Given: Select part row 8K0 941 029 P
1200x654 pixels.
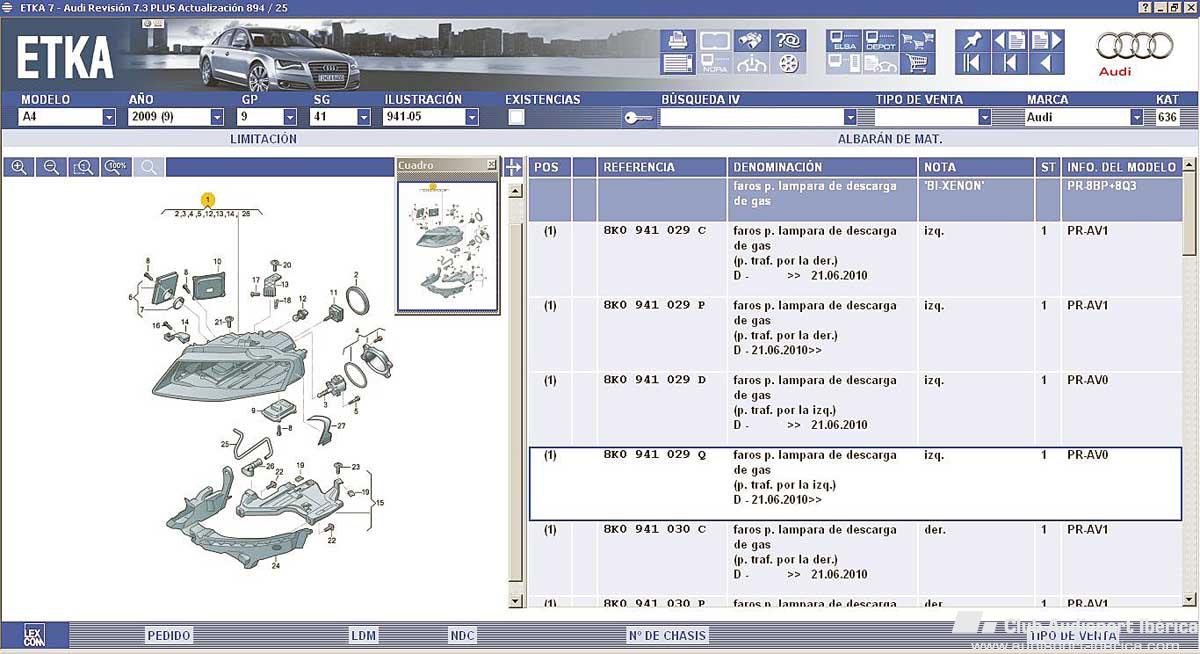Looking at the screenshot, I should [855, 333].
